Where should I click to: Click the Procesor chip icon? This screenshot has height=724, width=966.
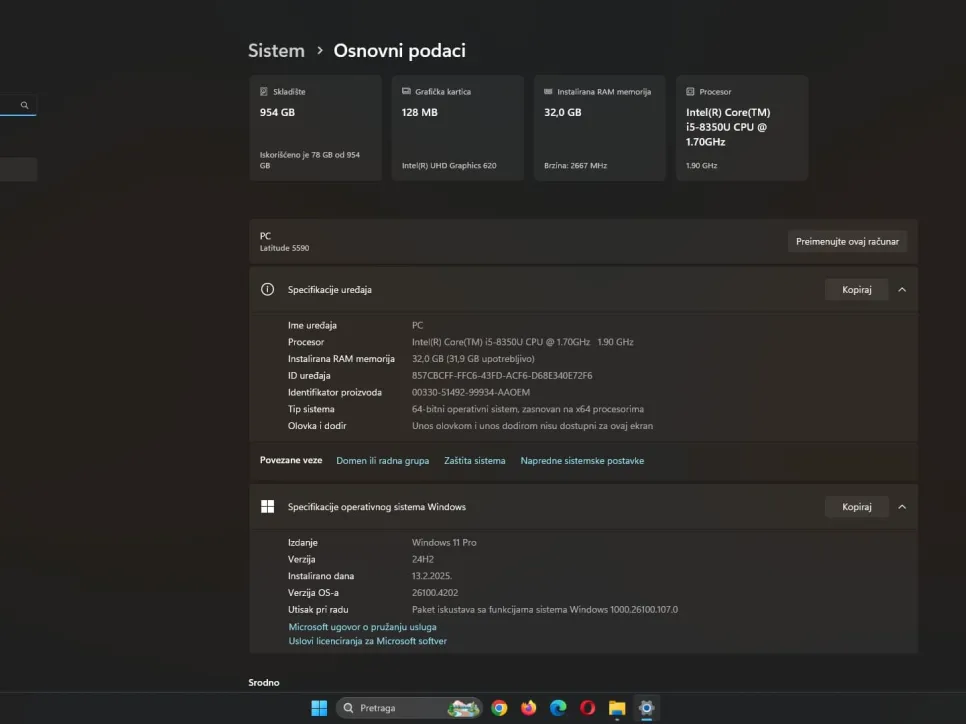click(690, 92)
